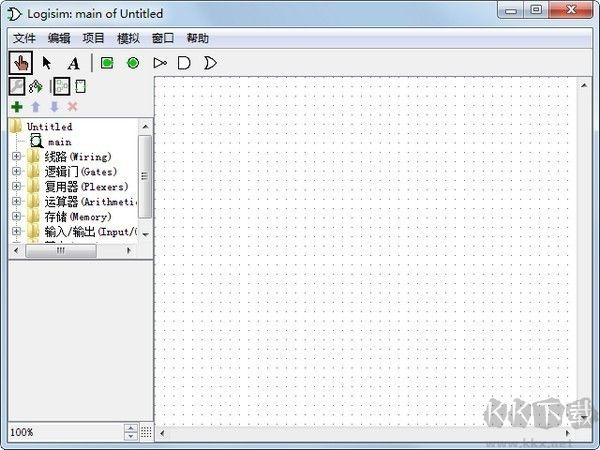Add an output pin (green circle)
This screenshot has width=600, height=450.
point(133,63)
